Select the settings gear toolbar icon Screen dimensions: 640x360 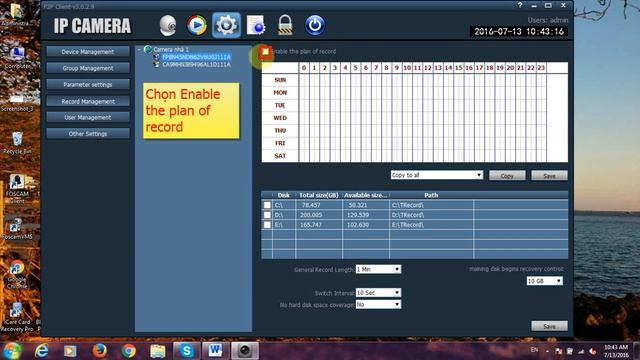[x=226, y=25]
